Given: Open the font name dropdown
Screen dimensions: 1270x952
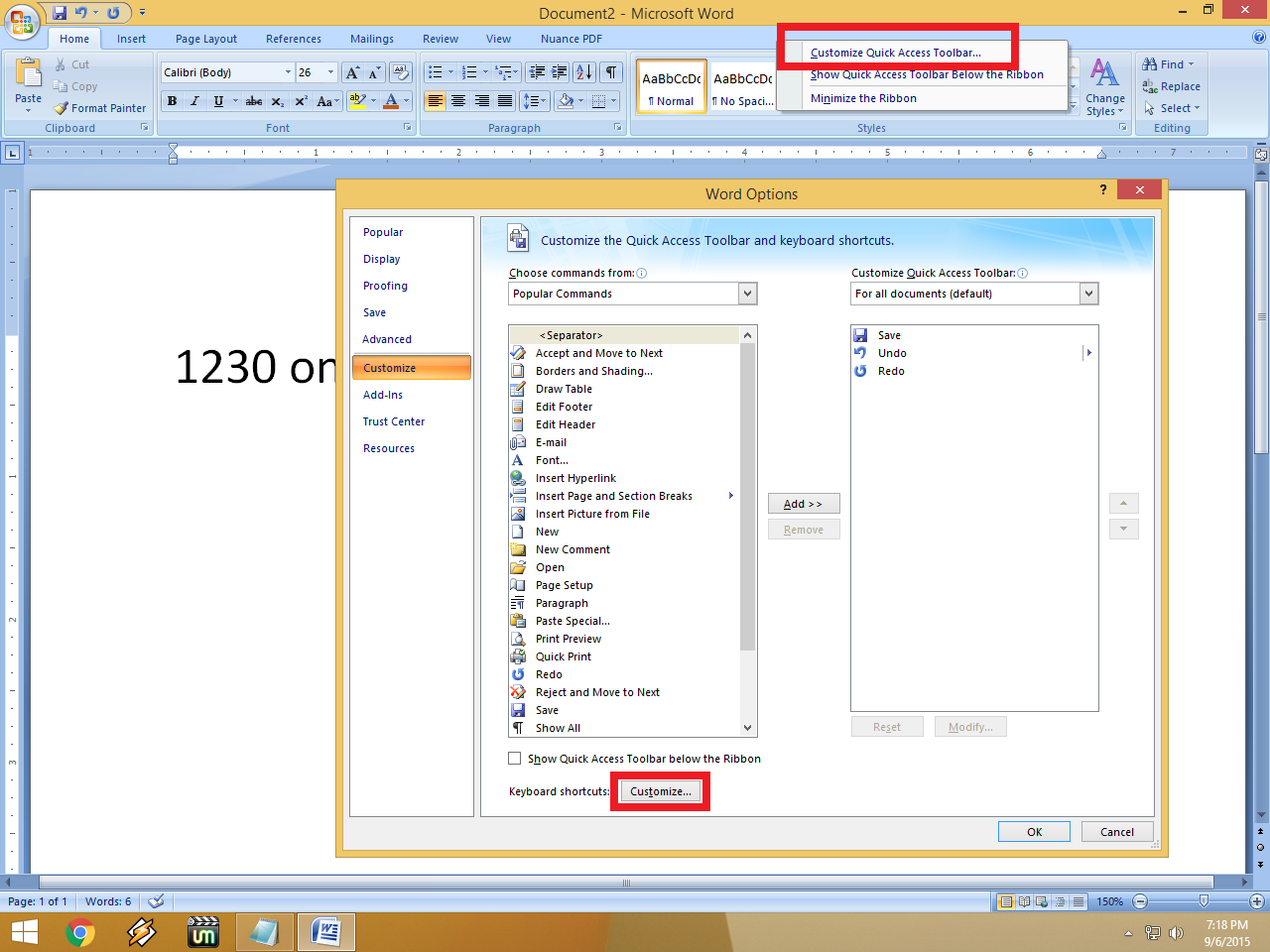Looking at the screenshot, I should click(x=288, y=72).
